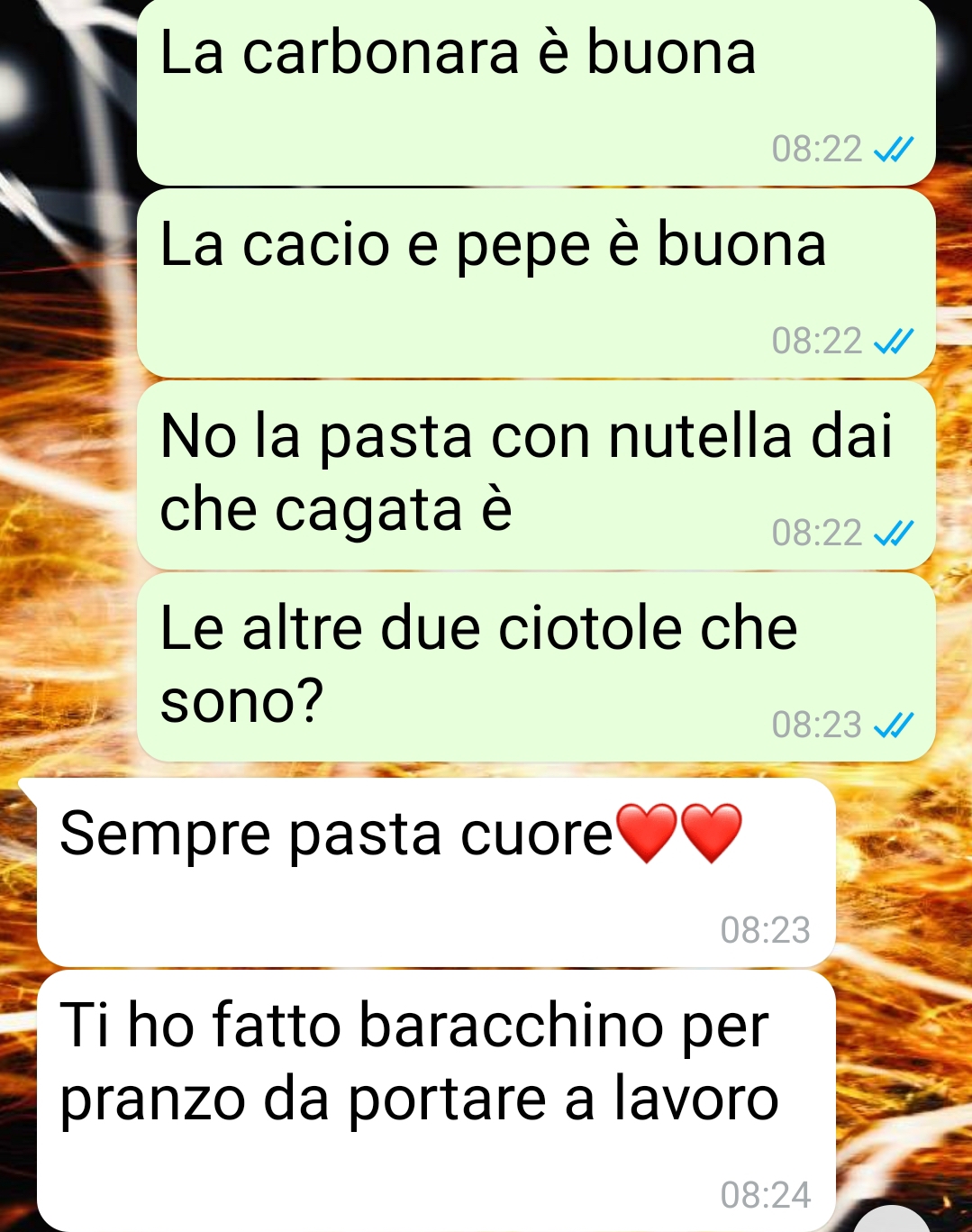The width and height of the screenshot is (972, 1232).
Task: Tap the 08:23 timestamp on 'Sempre pasta cuore'
Action: [766, 930]
